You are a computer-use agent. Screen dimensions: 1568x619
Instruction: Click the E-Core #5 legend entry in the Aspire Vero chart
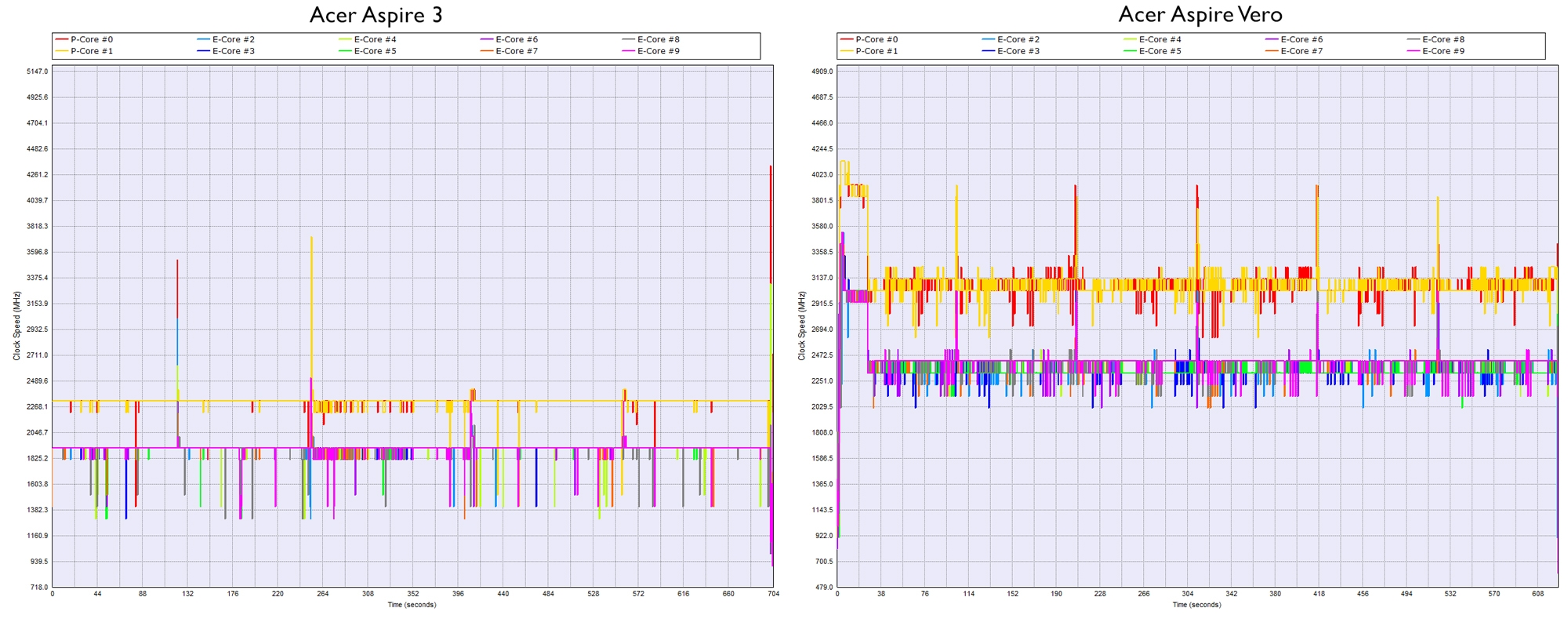[x=1152, y=51]
